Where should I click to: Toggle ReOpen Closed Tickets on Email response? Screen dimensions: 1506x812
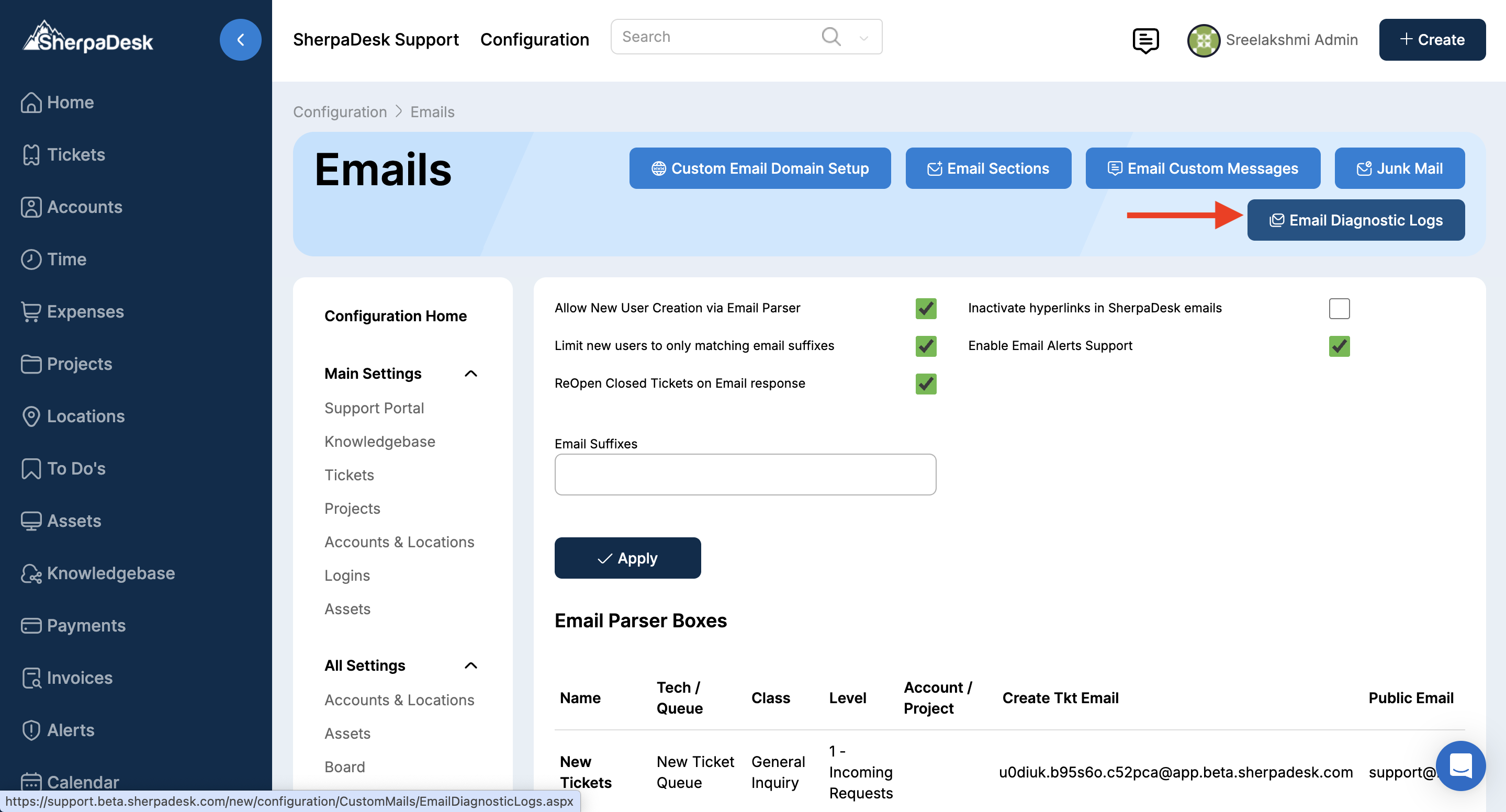click(926, 384)
